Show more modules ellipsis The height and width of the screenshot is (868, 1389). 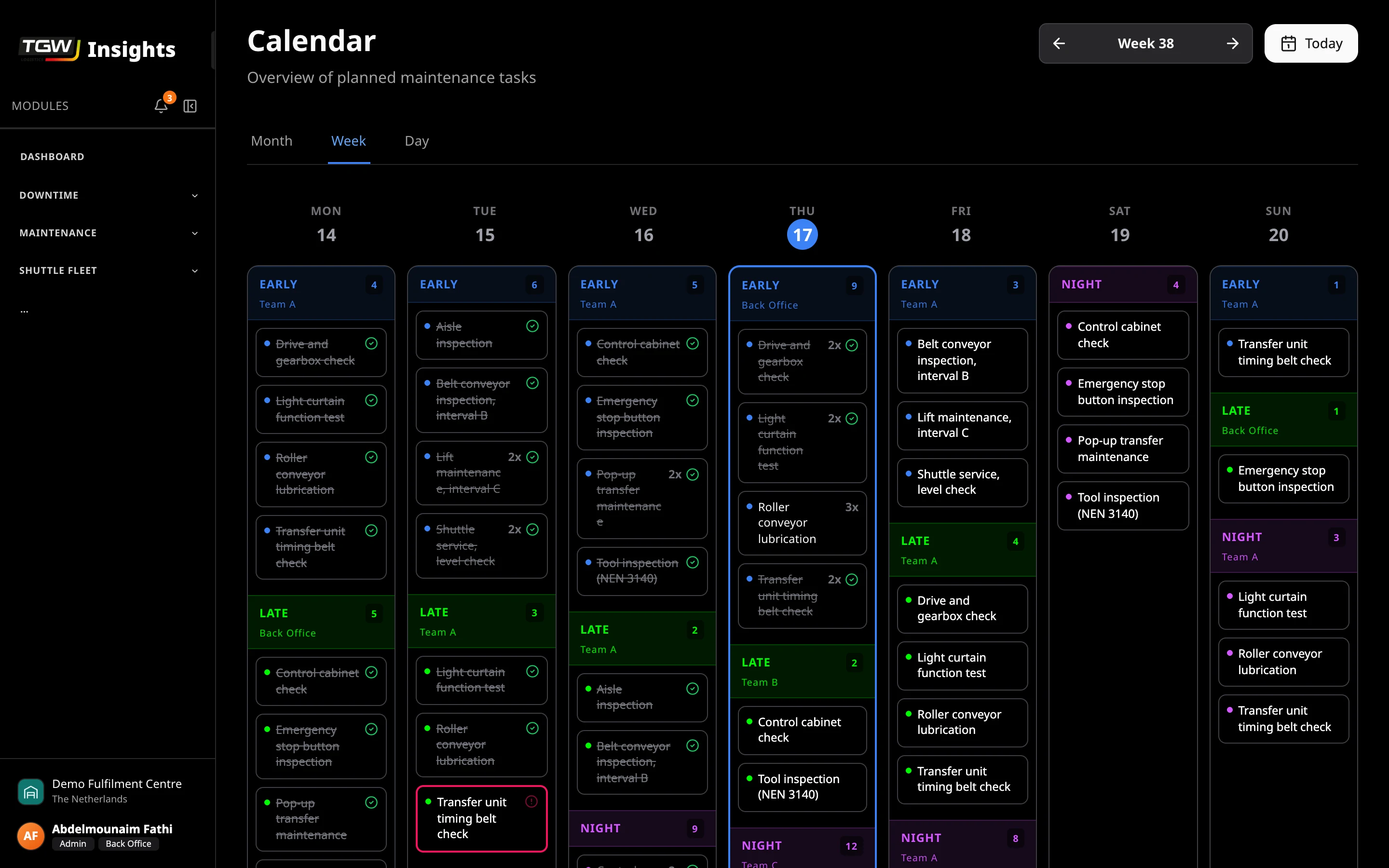24,311
